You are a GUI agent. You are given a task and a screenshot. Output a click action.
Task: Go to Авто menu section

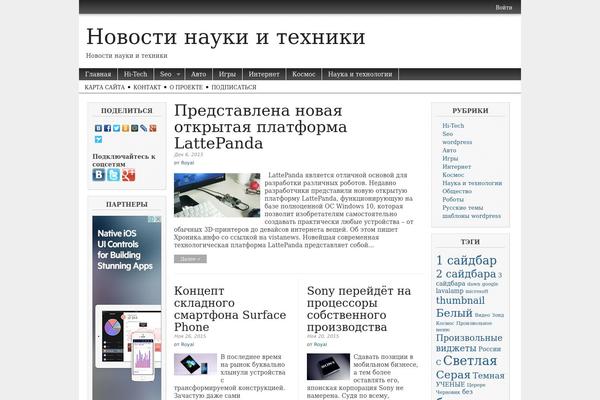pos(198,74)
